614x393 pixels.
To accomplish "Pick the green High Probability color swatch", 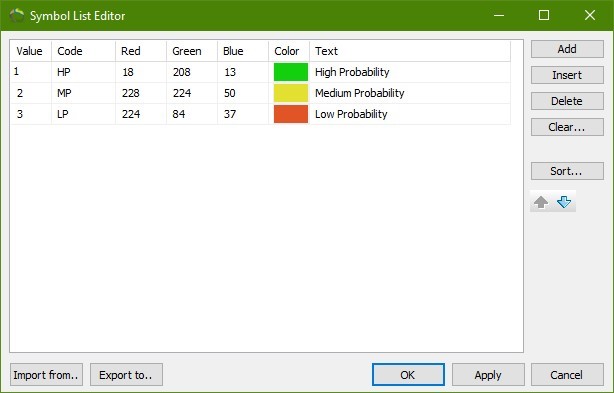I will pos(291,72).
